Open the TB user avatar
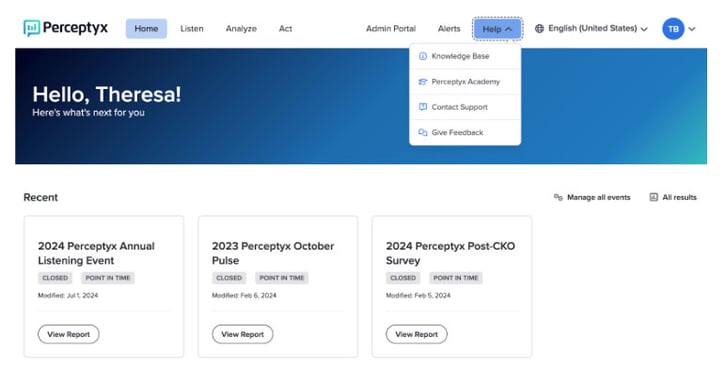The width and height of the screenshot is (726, 379). click(673, 29)
